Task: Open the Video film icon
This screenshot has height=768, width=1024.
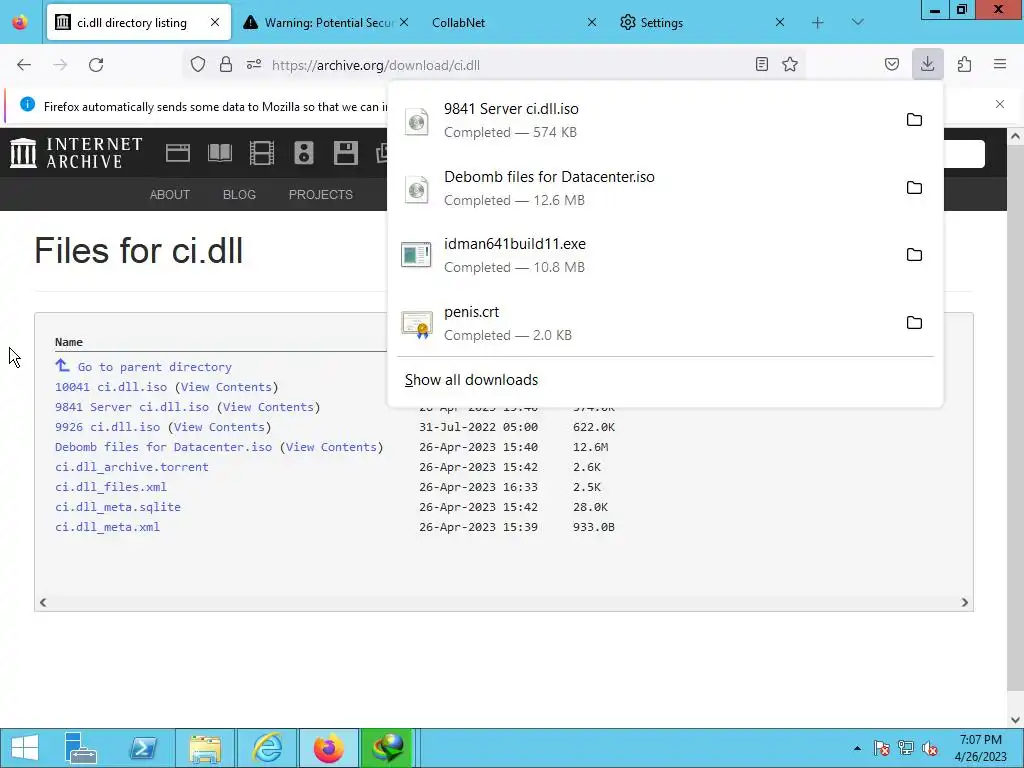Action: point(261,153)
